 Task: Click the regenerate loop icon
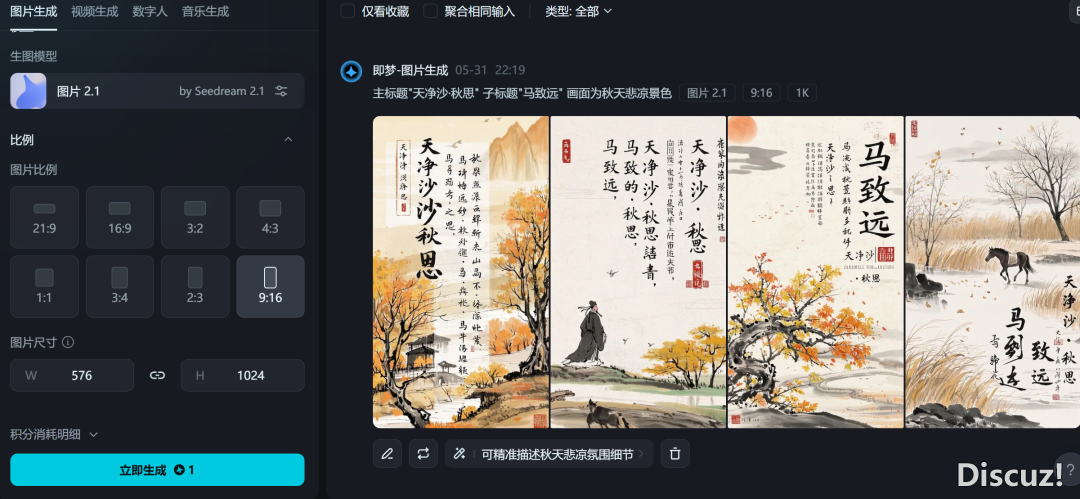tap(423, 454)
